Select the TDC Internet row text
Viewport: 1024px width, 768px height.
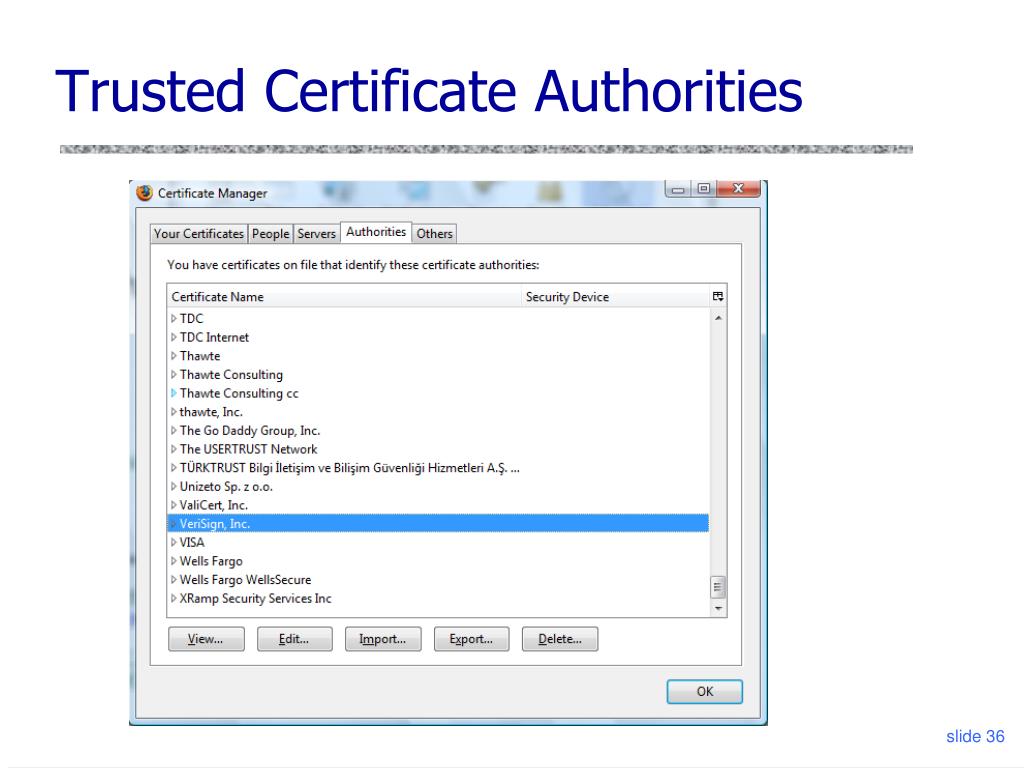tap(214, 337)
